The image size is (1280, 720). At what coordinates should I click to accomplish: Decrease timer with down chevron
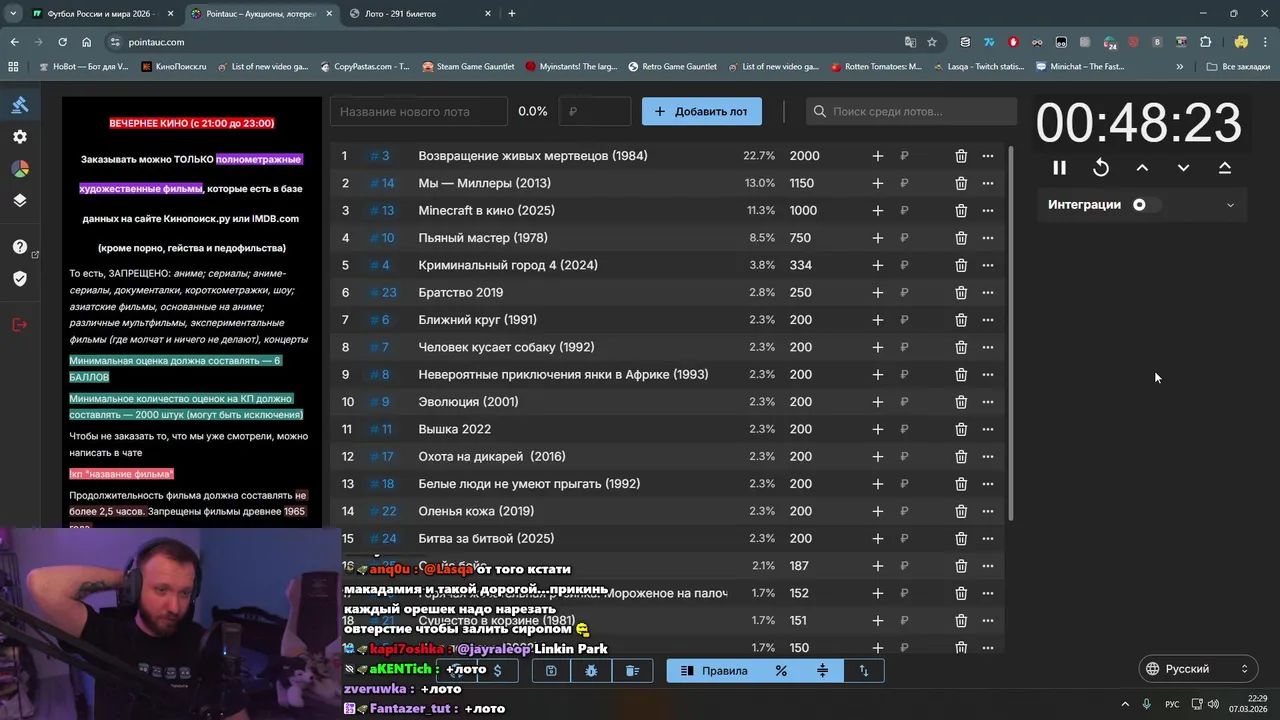1183,168
